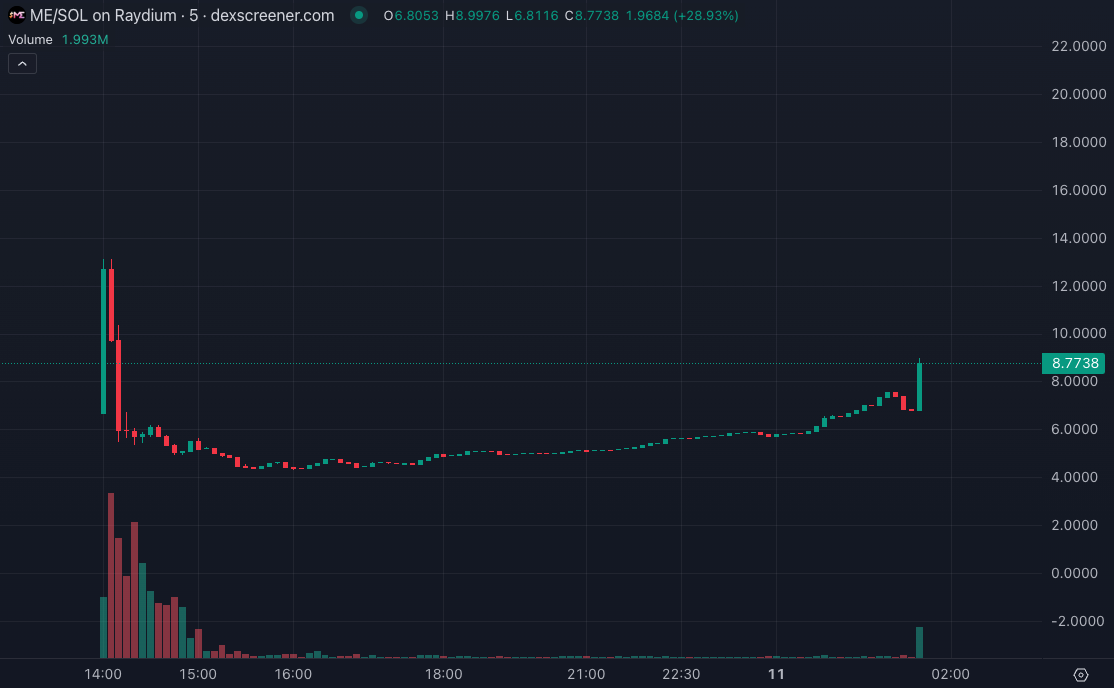Select the ME/SOL on Raydium chart title

(x=182, y=15)
